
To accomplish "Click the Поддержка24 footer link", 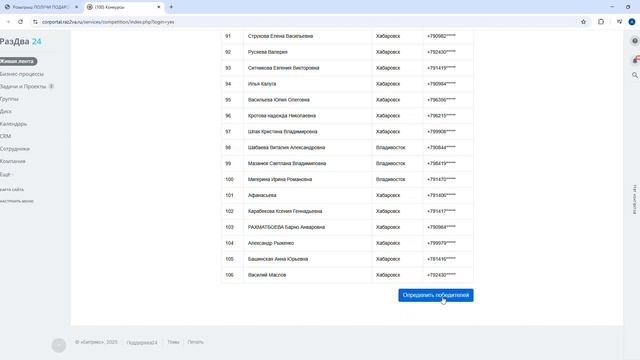I will point(142,342).
